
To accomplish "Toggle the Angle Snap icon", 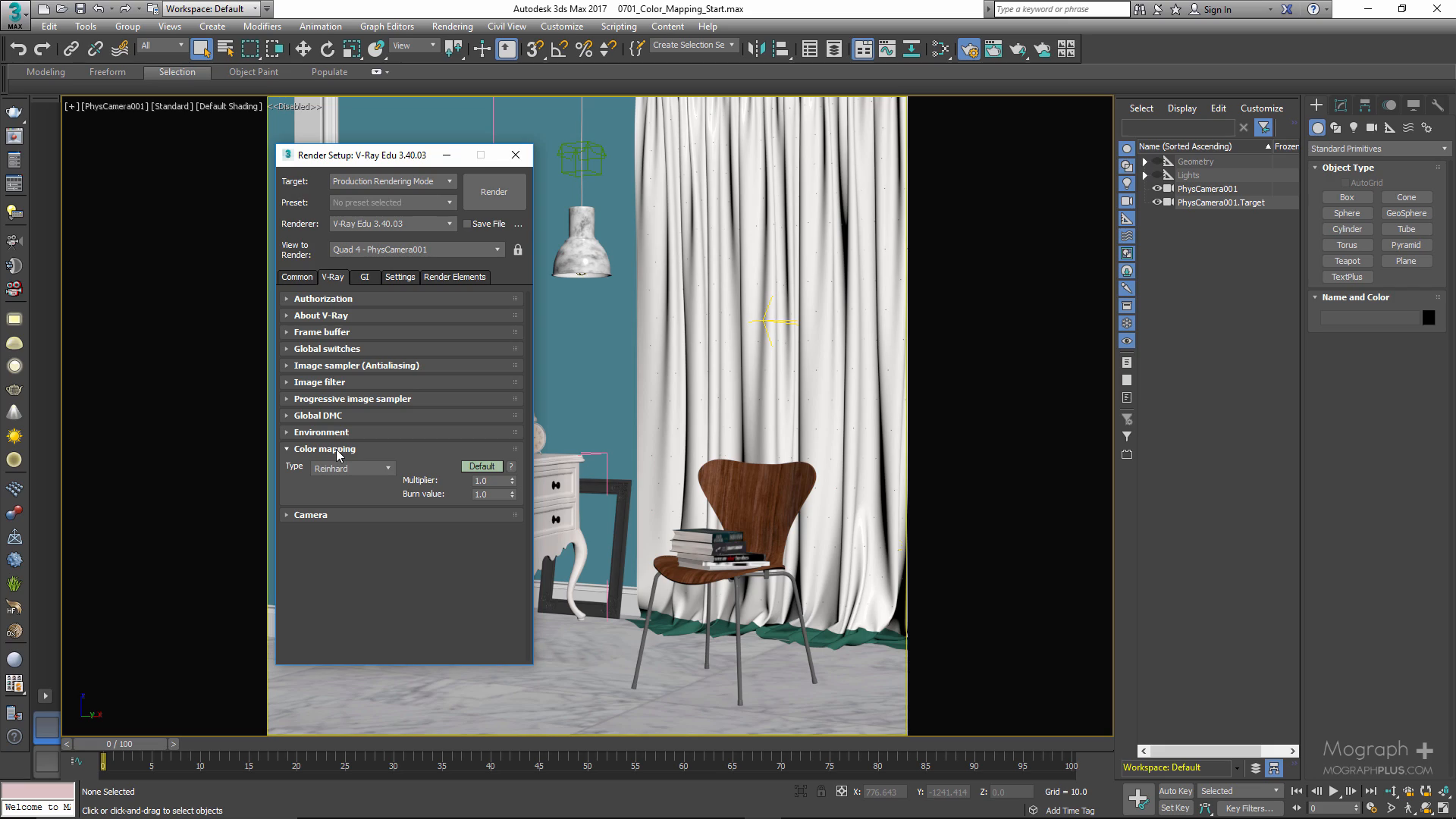I will click(559, 49).
